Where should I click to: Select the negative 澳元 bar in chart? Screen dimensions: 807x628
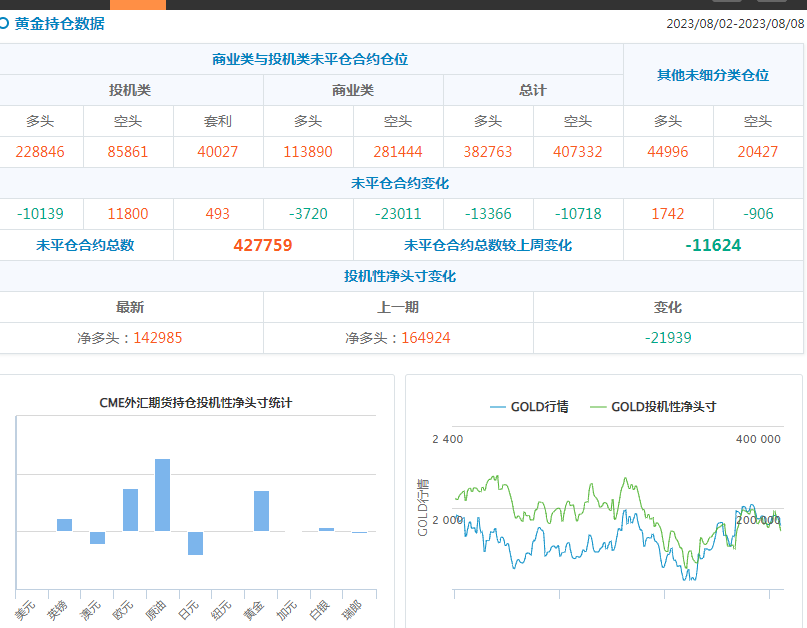97,538
